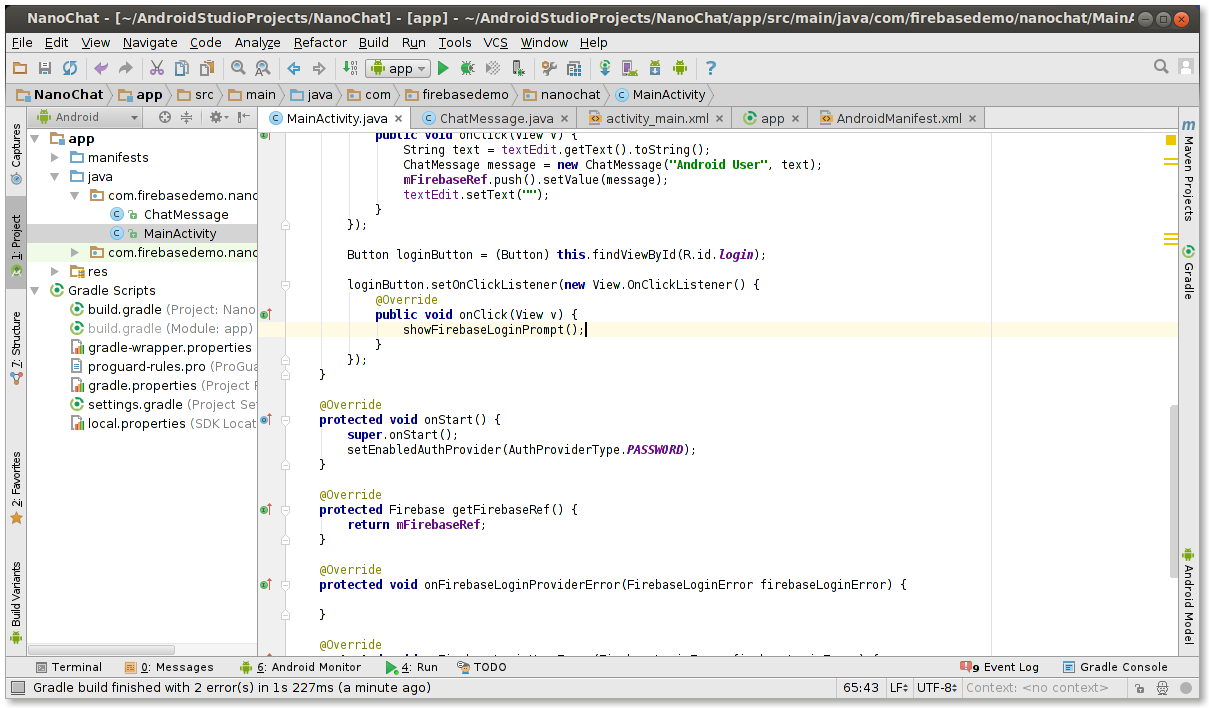Open the TODO tool window
The height and width of the screenshot is (708, 1209).
[x=481, y=667]
